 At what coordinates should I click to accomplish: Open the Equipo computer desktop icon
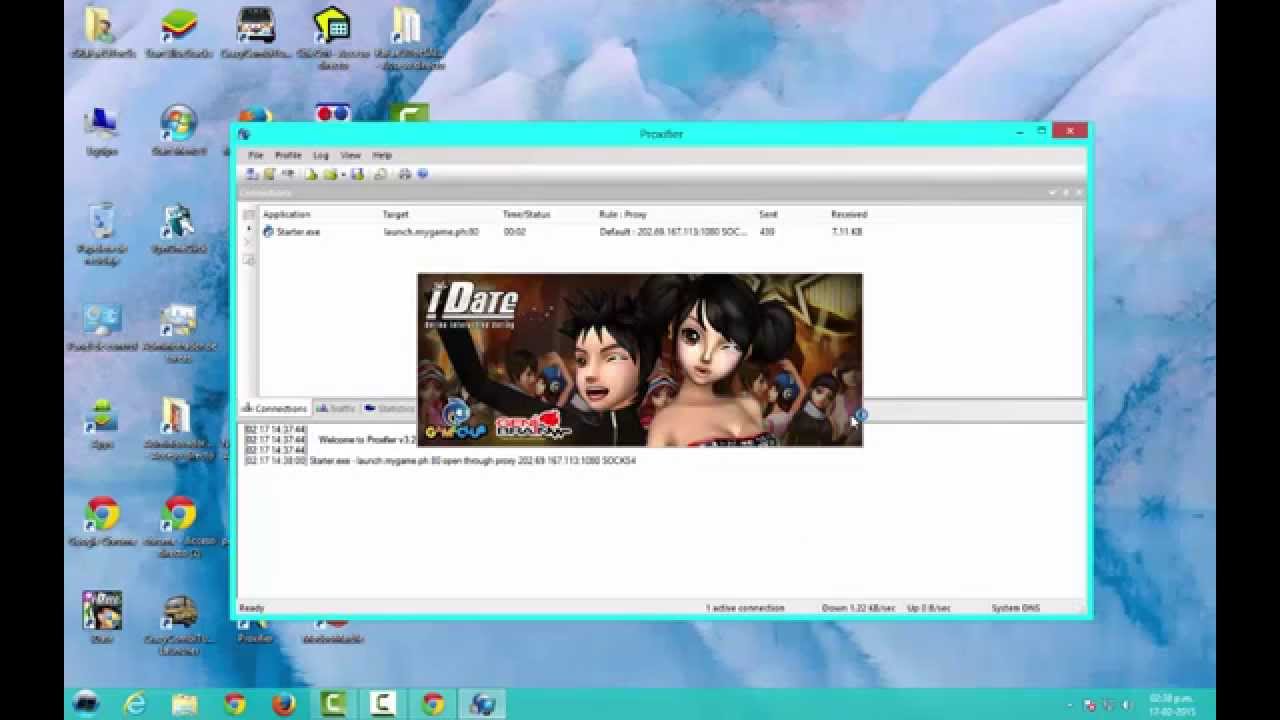pyautogui.click(x=101, y=130)
